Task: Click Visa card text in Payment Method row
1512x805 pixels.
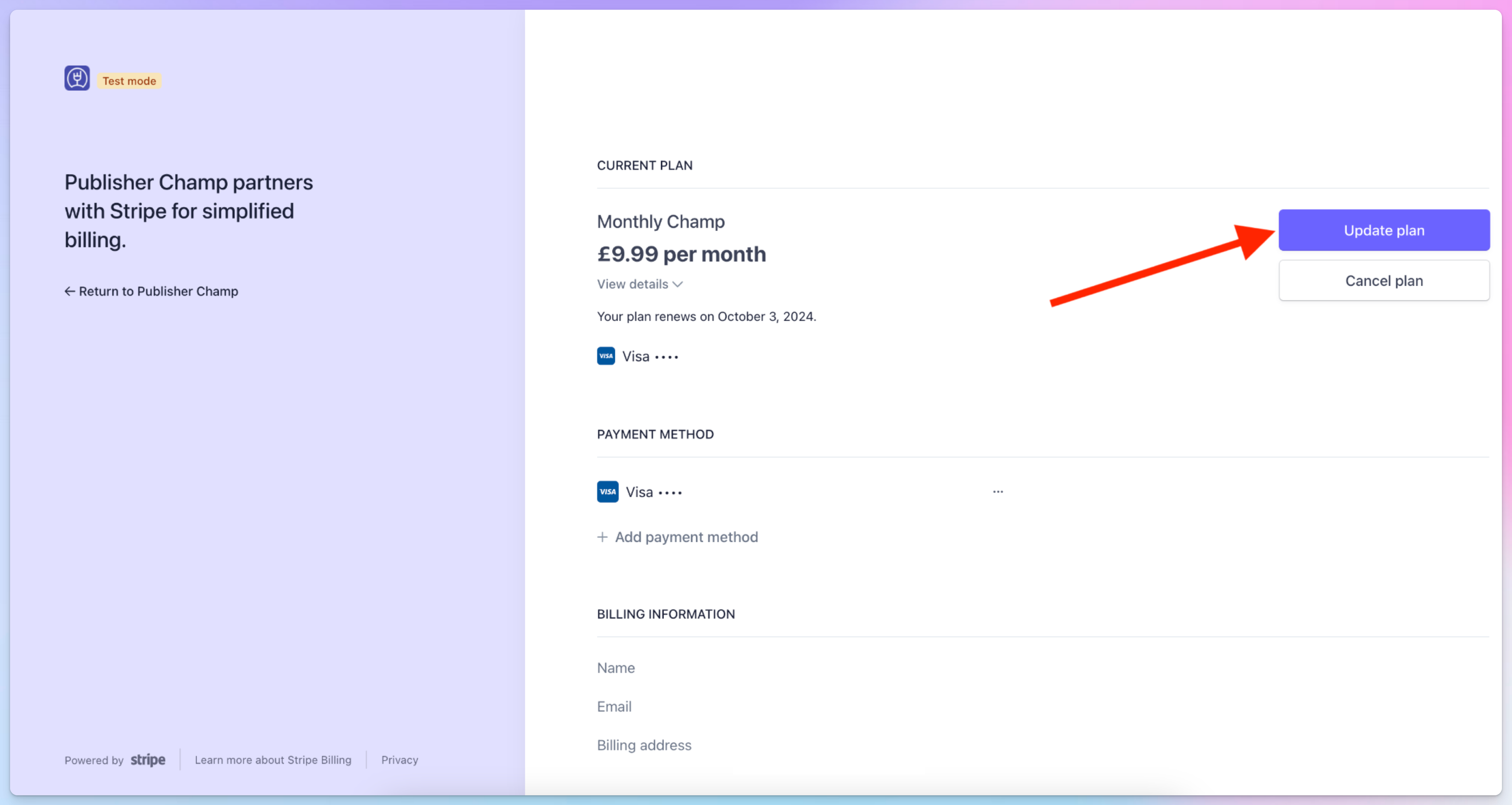Action: tap(654, 492)
